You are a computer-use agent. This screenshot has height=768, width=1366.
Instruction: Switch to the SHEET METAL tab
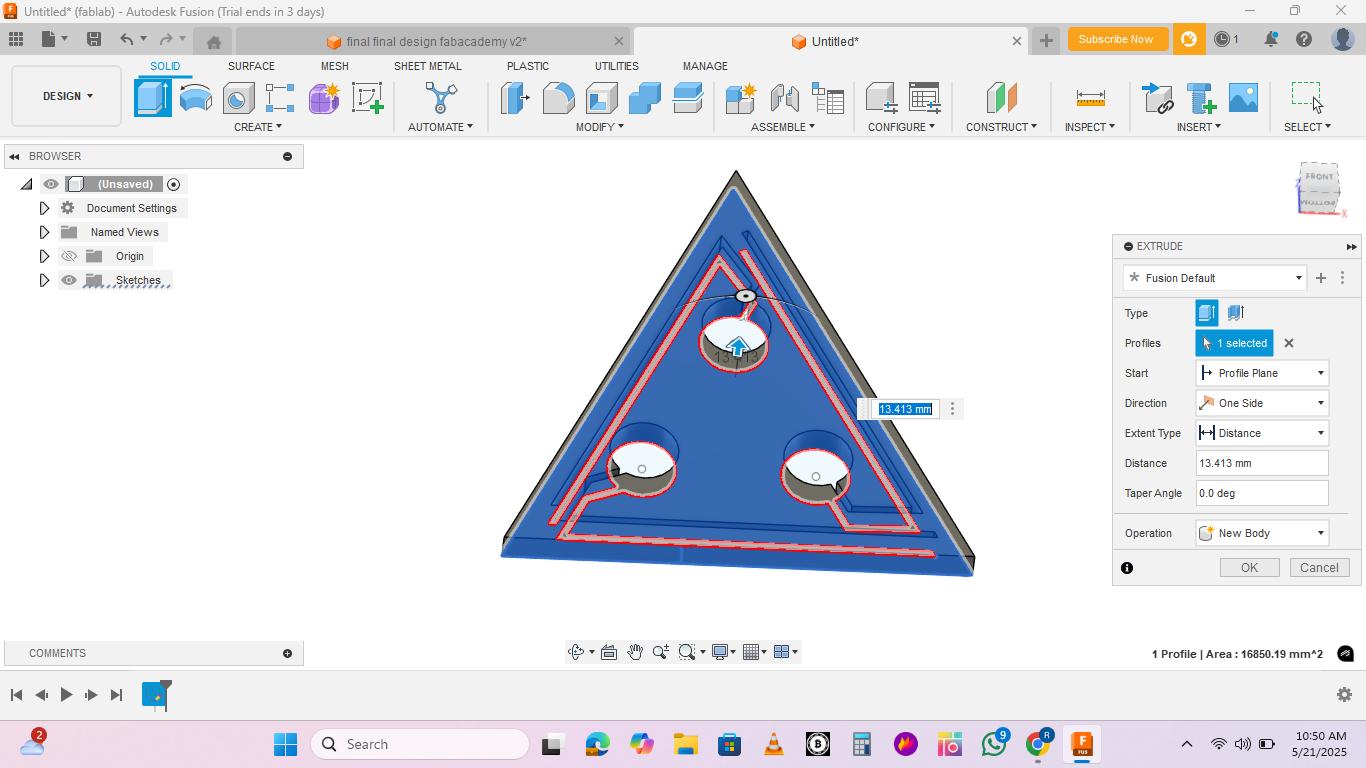(x=428, y=66)
